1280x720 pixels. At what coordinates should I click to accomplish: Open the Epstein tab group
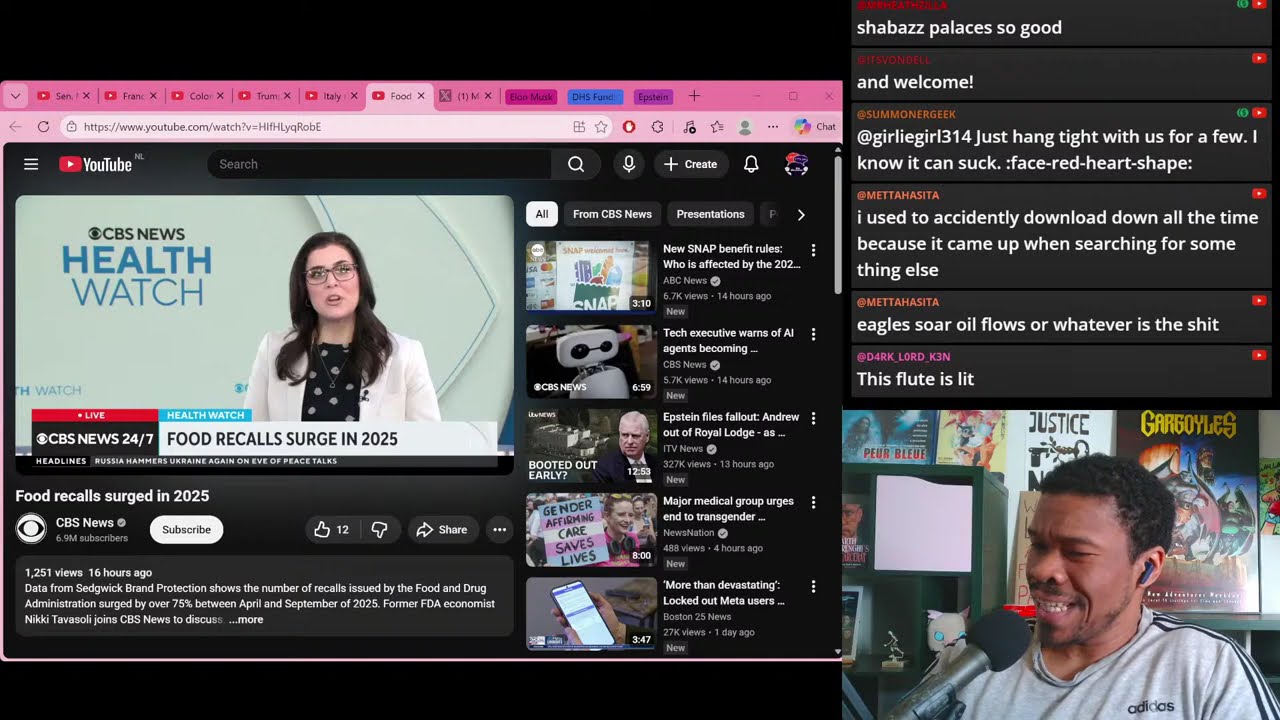coord(653,97)
